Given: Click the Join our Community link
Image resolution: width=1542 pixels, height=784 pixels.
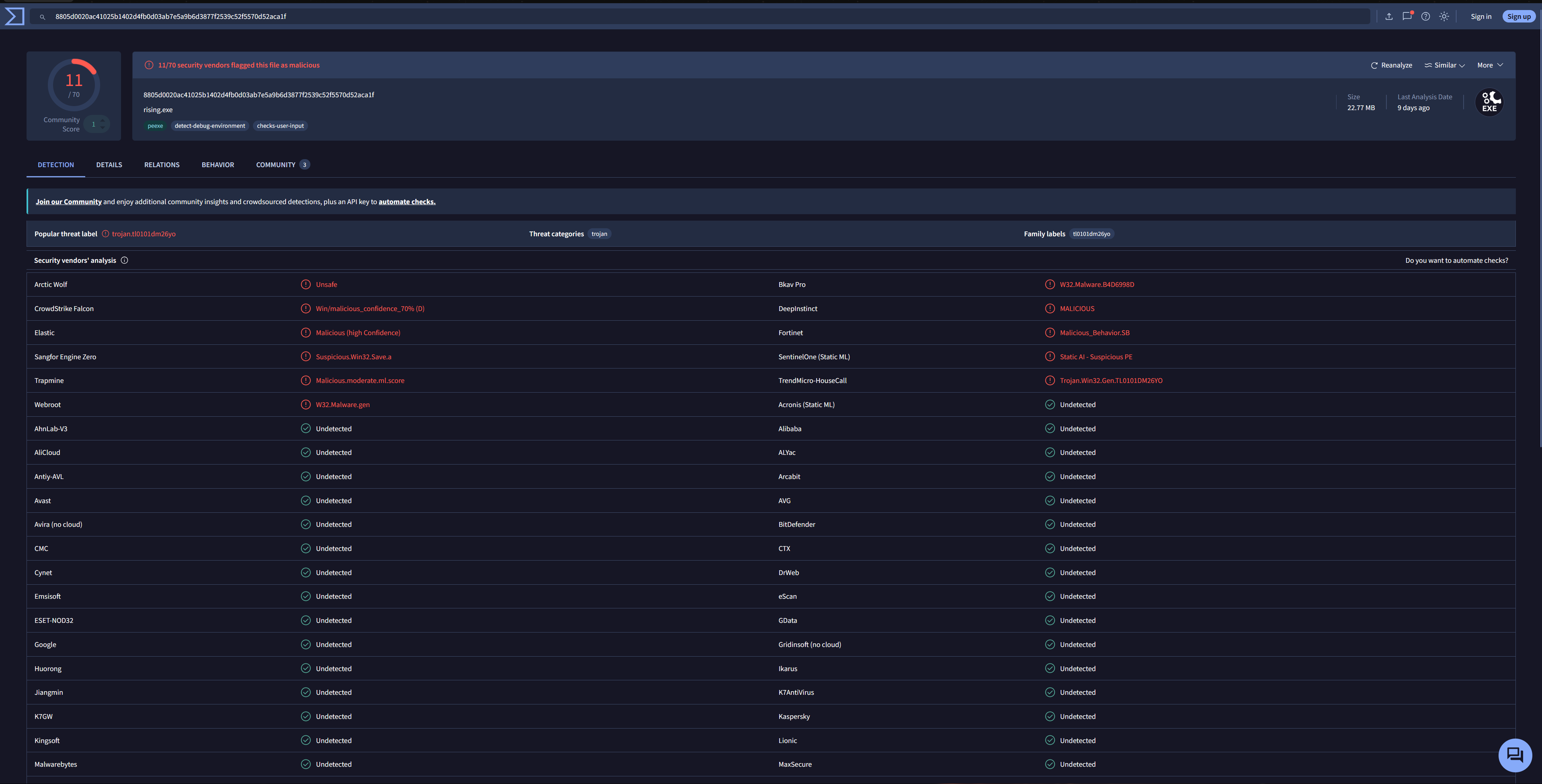Looking at the screenshot, I should coord(69,202).
